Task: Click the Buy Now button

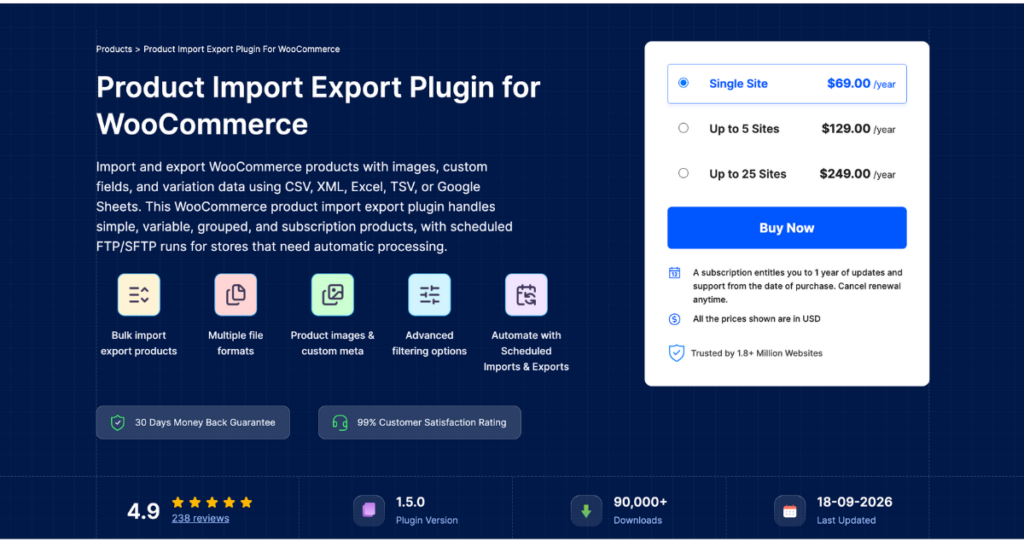Action: [786, 228]
